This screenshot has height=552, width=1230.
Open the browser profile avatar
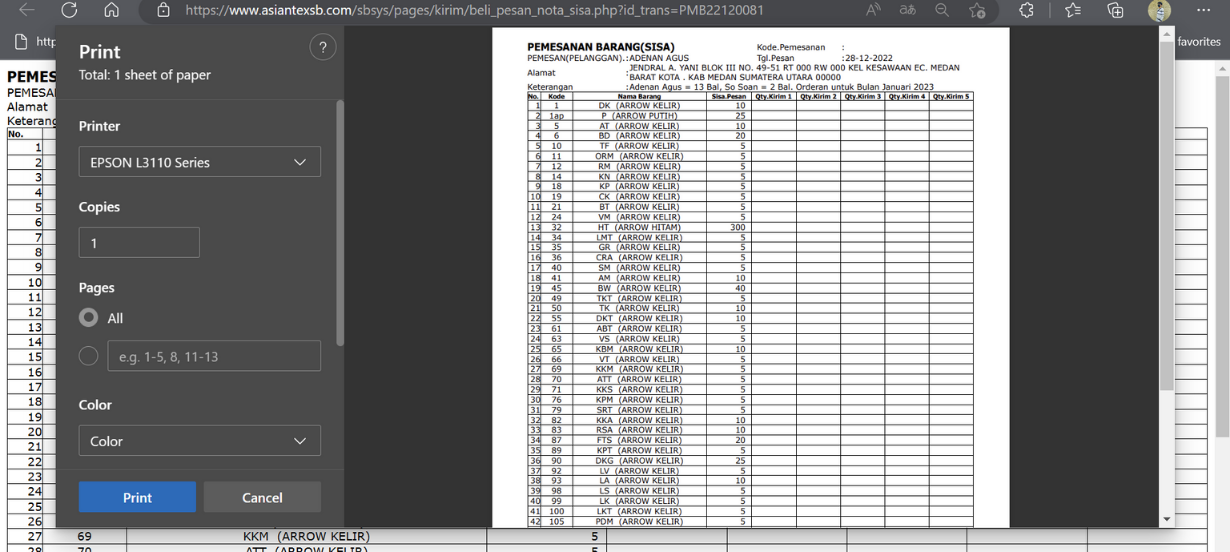[x=1159, y=10]
